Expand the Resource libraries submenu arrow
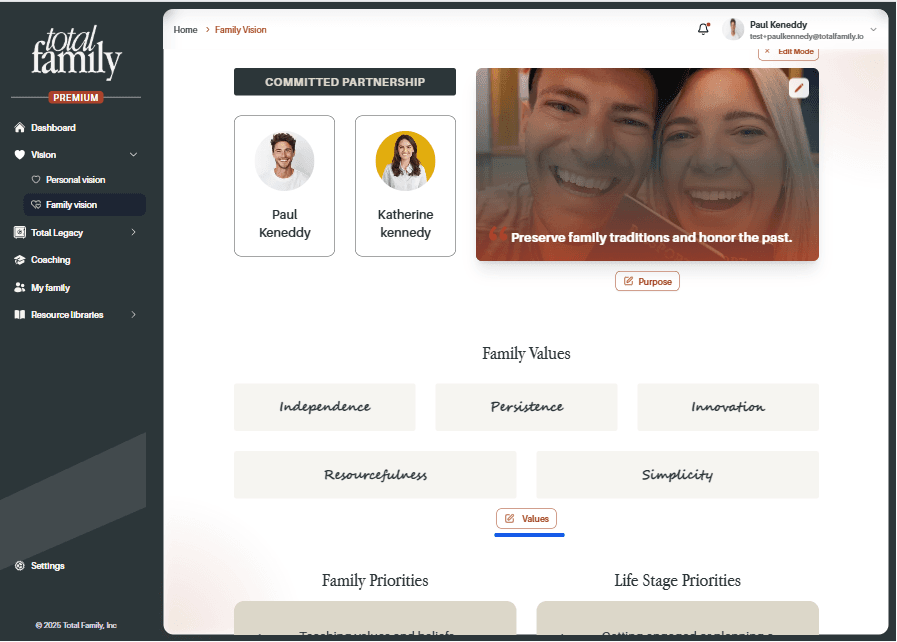 [x=133, y=315]
